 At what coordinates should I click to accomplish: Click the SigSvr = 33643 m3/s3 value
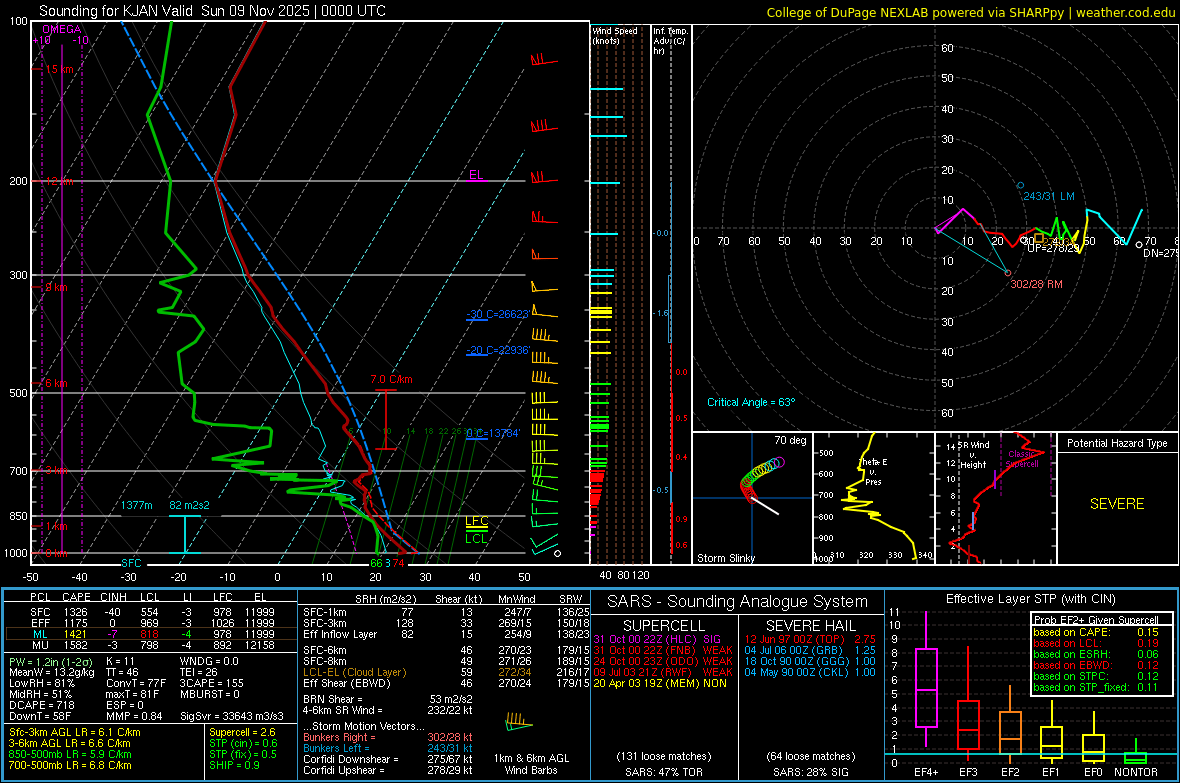pos(232,716)
